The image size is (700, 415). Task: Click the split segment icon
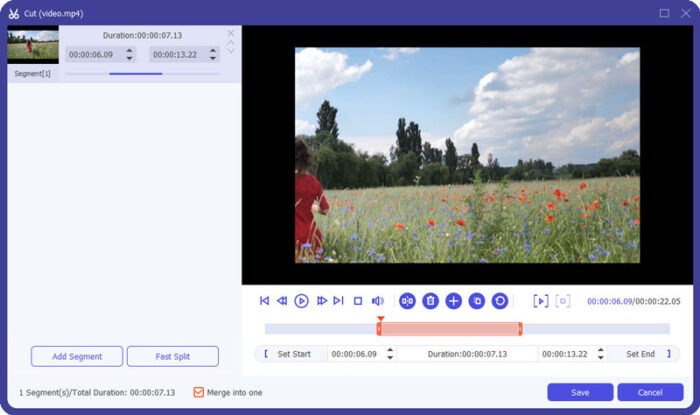pyautogui.click(x=407, y=300)
